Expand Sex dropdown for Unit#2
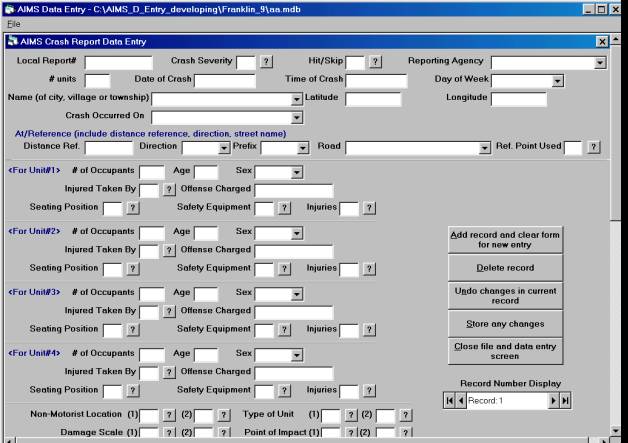The height and width of the screenshot is (443, 628). coord(296,234)
